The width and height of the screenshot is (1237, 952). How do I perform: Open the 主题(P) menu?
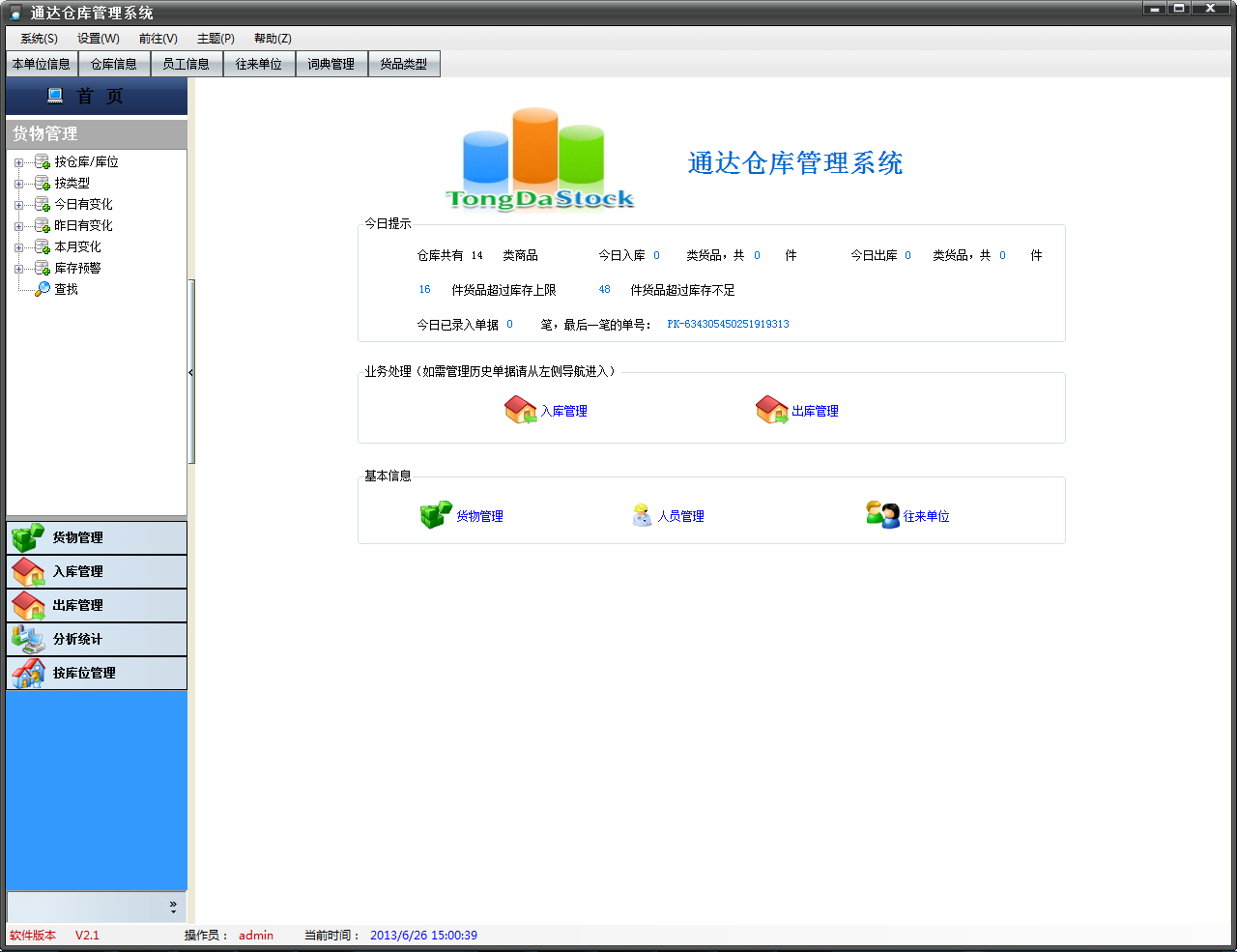tap(216, 39)
